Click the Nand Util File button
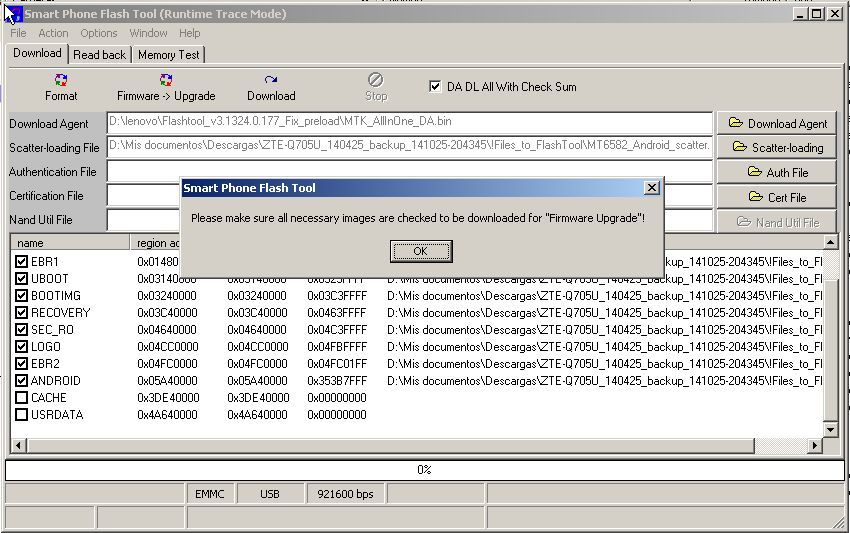 tap(777, 222)
